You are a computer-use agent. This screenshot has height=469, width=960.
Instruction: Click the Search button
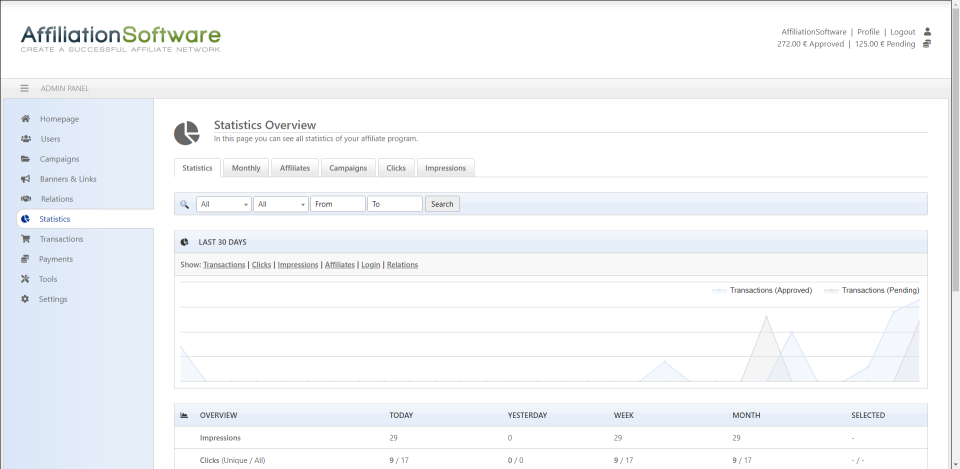pyautogui.click(x=442, y=204)
